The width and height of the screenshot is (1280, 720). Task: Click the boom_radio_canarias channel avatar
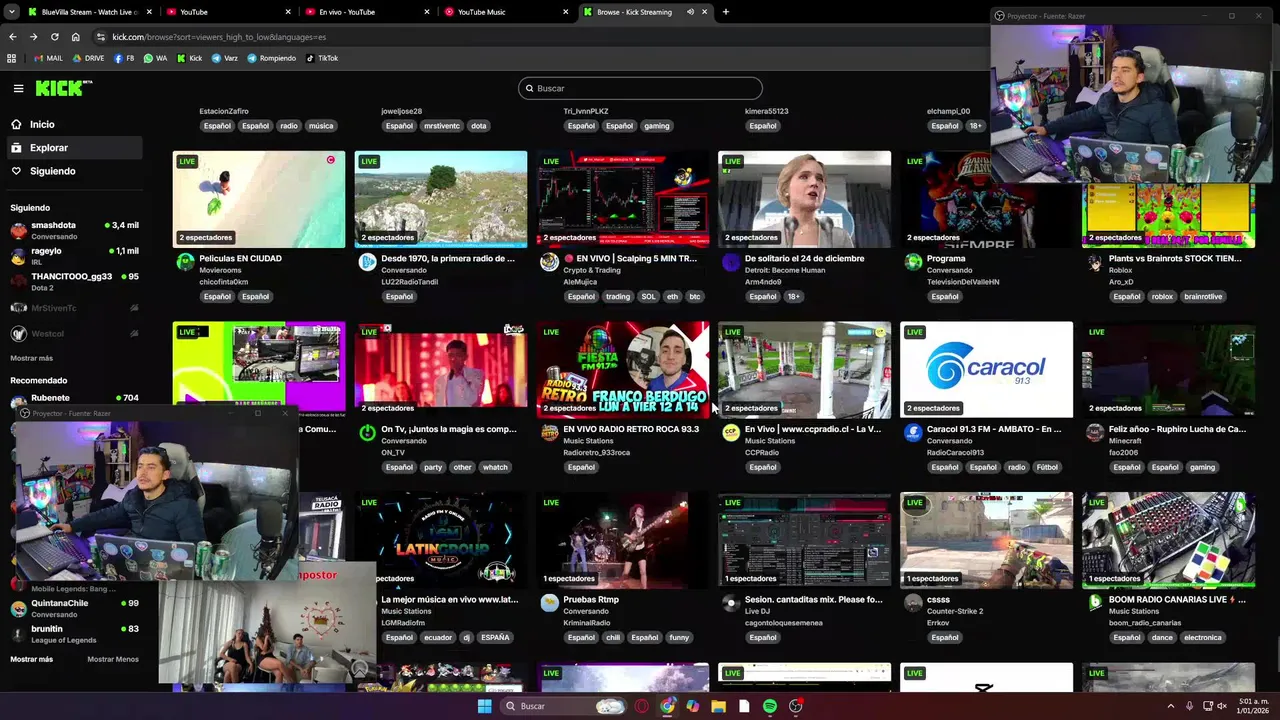[1095, 602]
